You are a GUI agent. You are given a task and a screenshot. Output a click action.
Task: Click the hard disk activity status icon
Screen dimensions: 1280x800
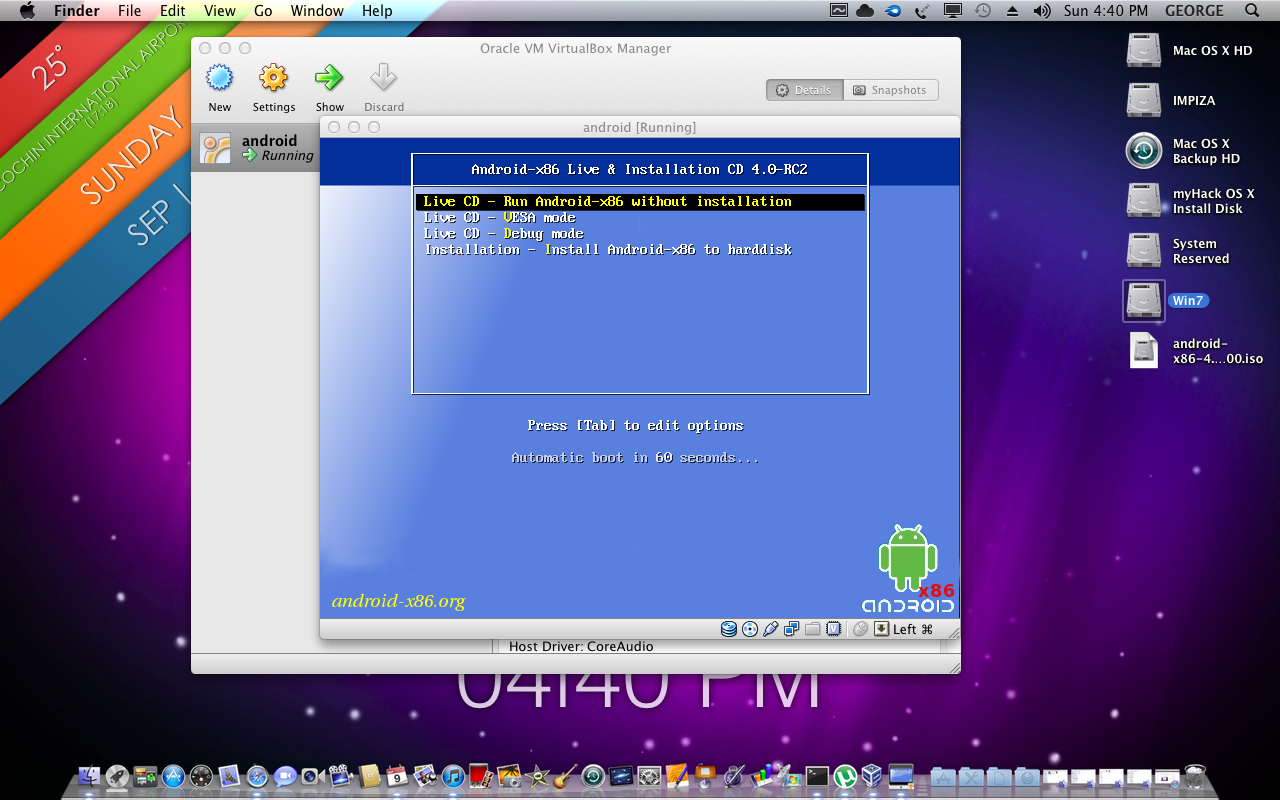729,629
